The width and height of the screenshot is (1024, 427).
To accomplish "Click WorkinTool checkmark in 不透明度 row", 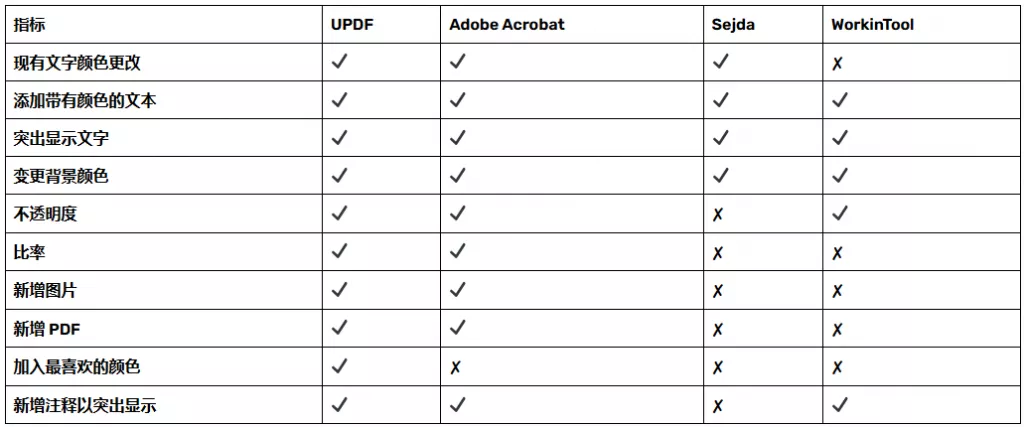I will 840,214.
